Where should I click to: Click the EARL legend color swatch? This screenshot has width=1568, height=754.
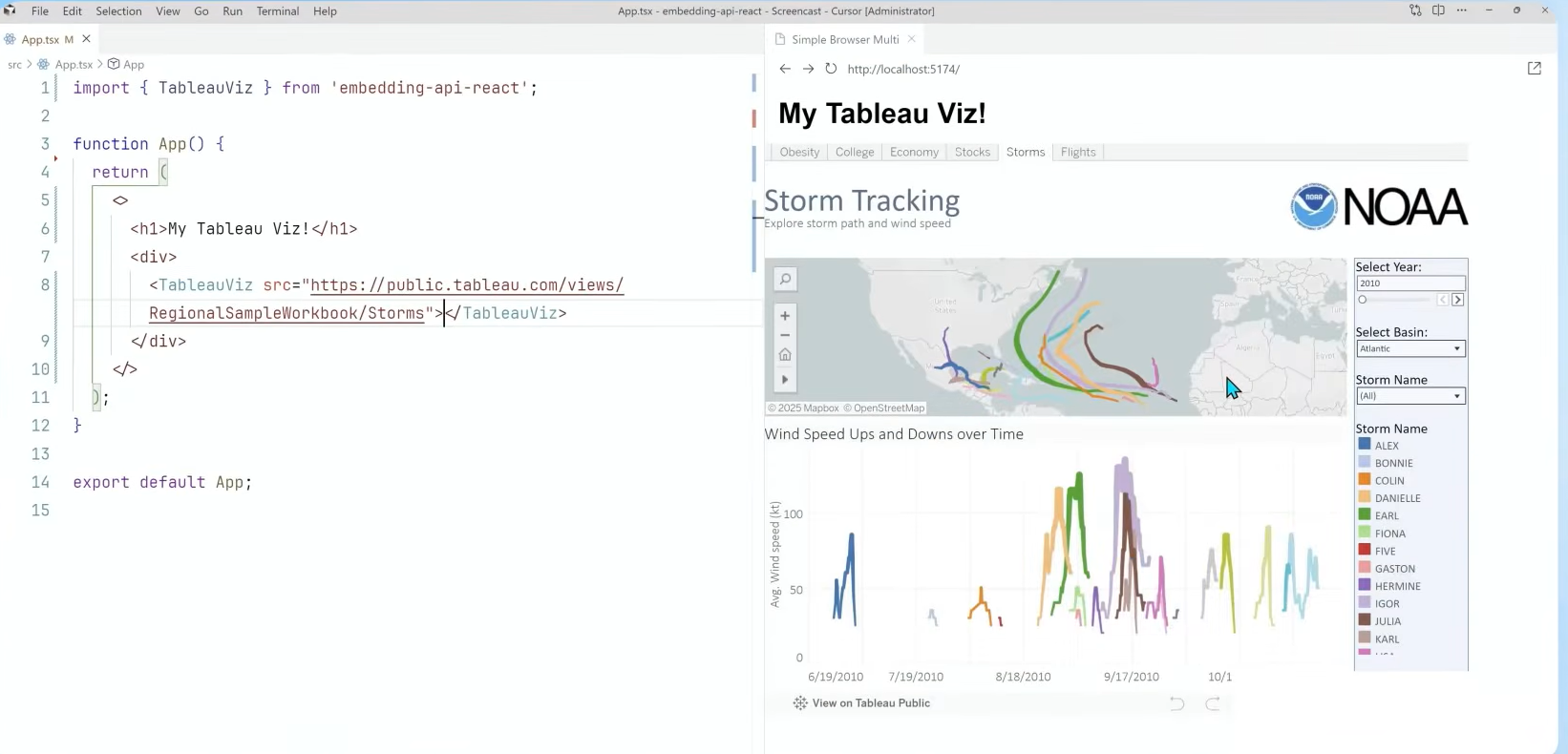(x=1365, y=515)
